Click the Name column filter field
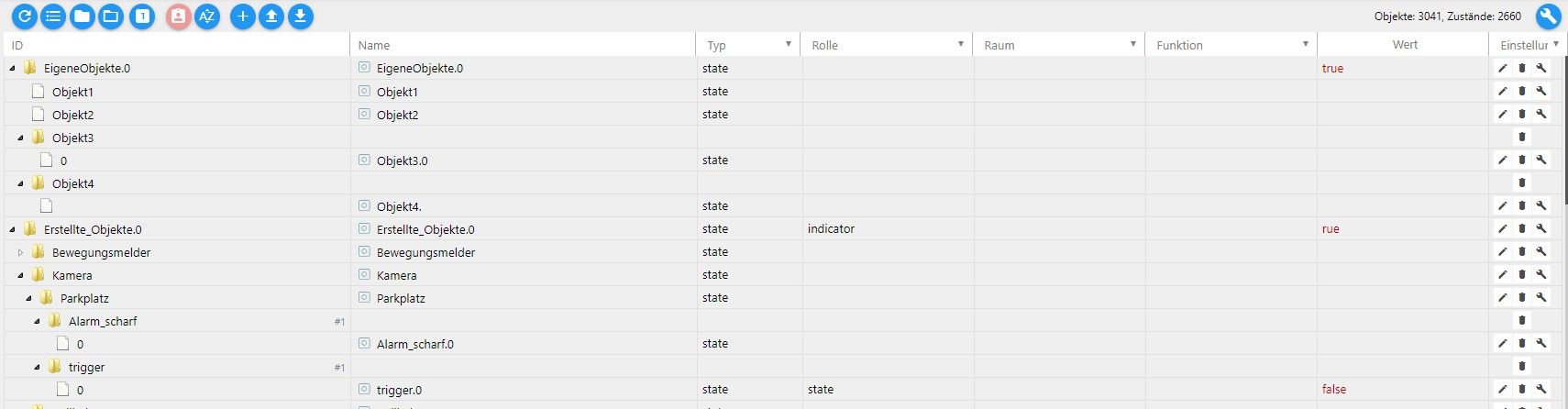 [x=523, y=45]
